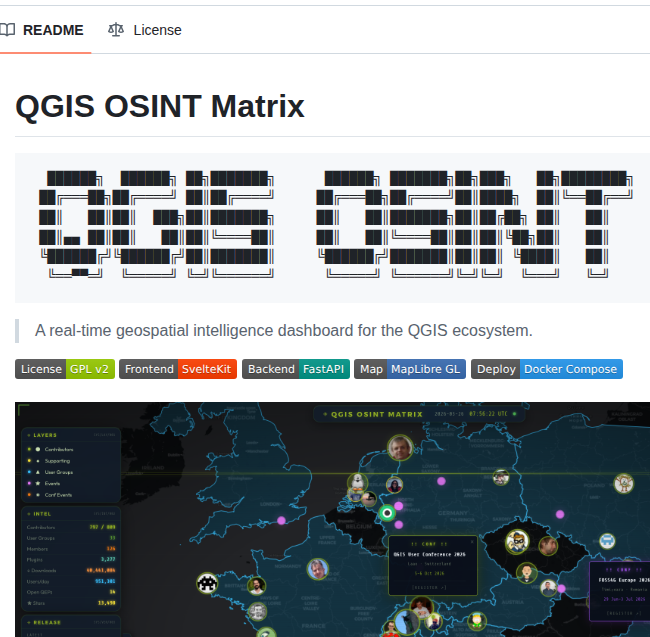Click the green ring target marker near Belgium
This screenshot has width=650, height=637.
387,513
